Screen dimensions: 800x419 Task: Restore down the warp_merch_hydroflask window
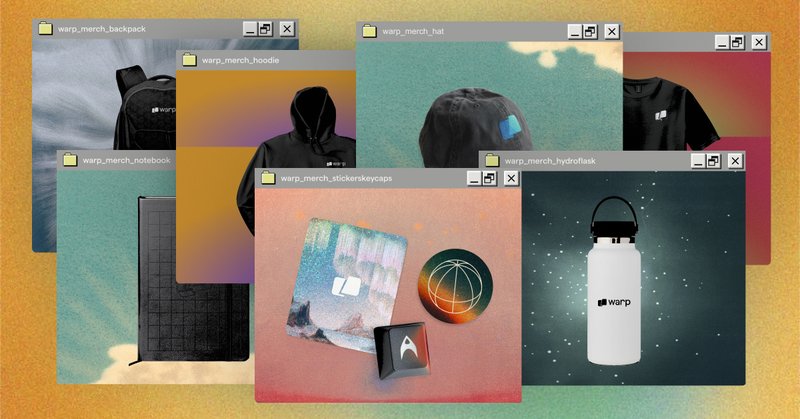pyautogui.click(x=713, y=161)
